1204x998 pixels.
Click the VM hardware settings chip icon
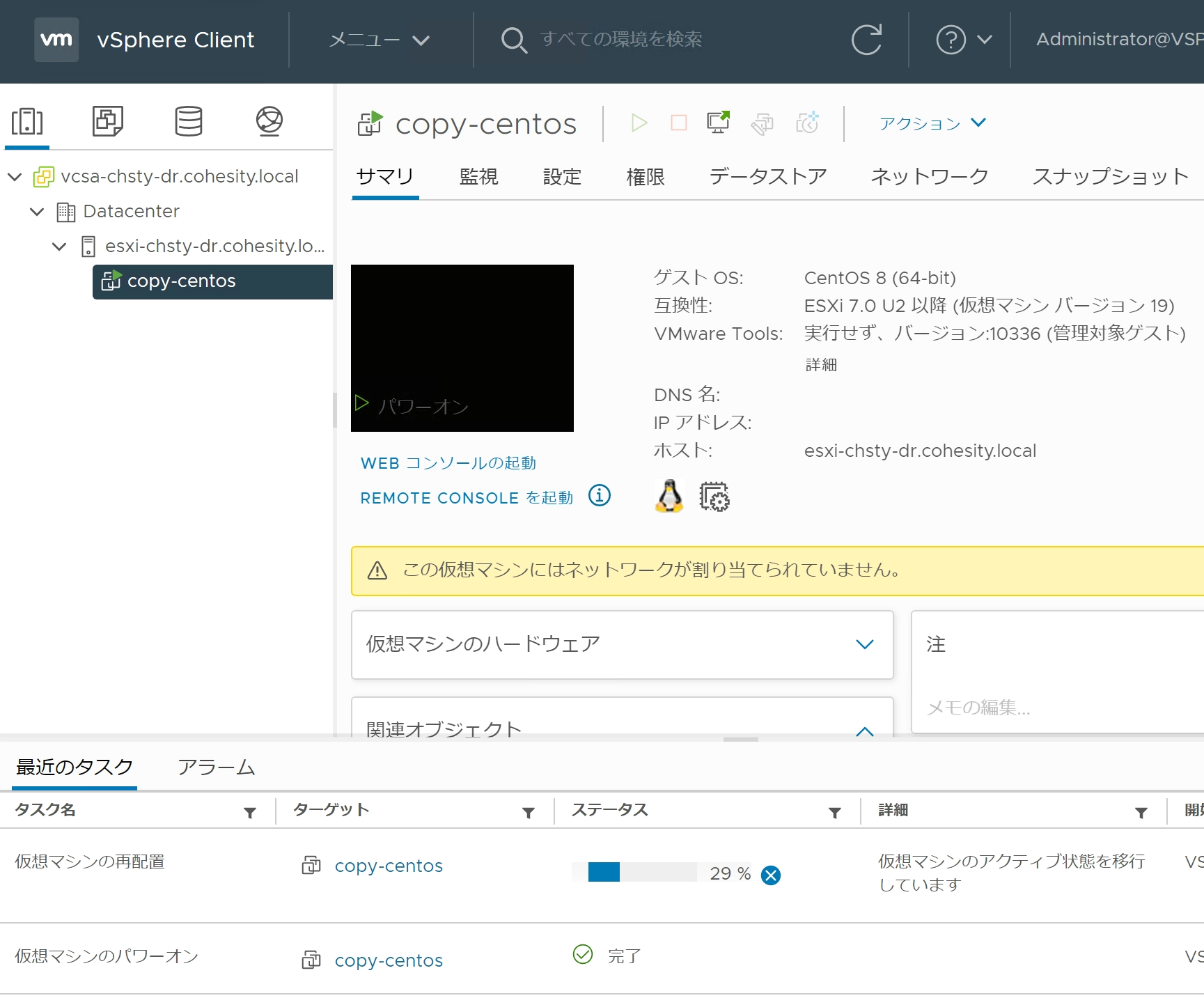[714, 497]
